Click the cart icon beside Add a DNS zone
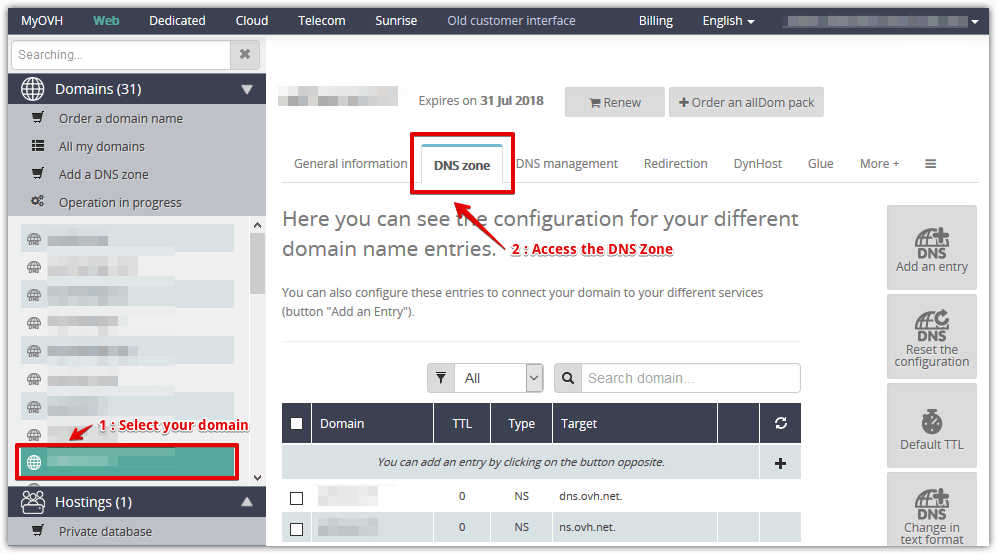Screen dimensions: 997x554 pos(38,174)
